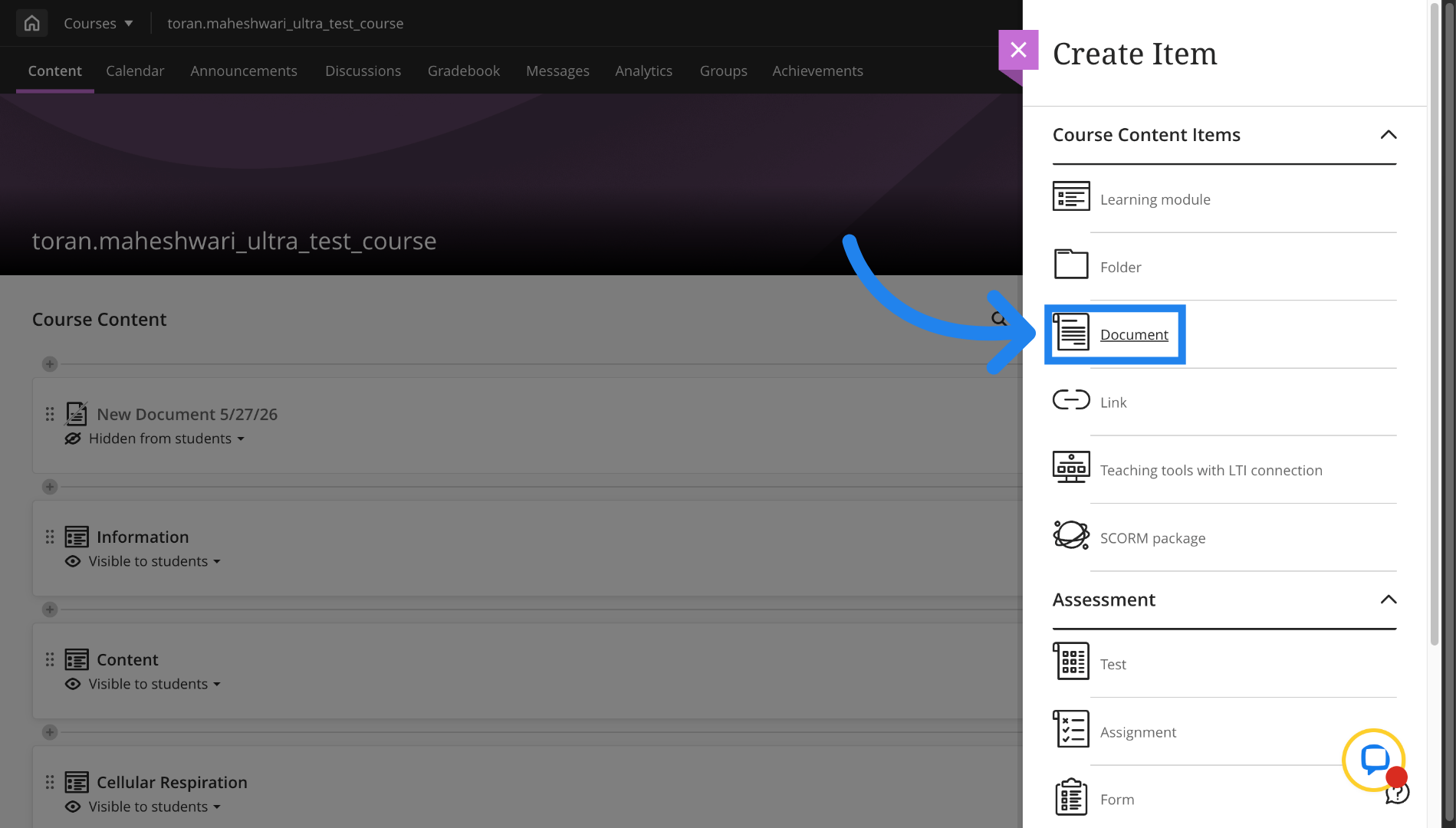Click eye icon for Content module
The width and height of the screenshot is (1456, 828).
[x=73, y=684]
